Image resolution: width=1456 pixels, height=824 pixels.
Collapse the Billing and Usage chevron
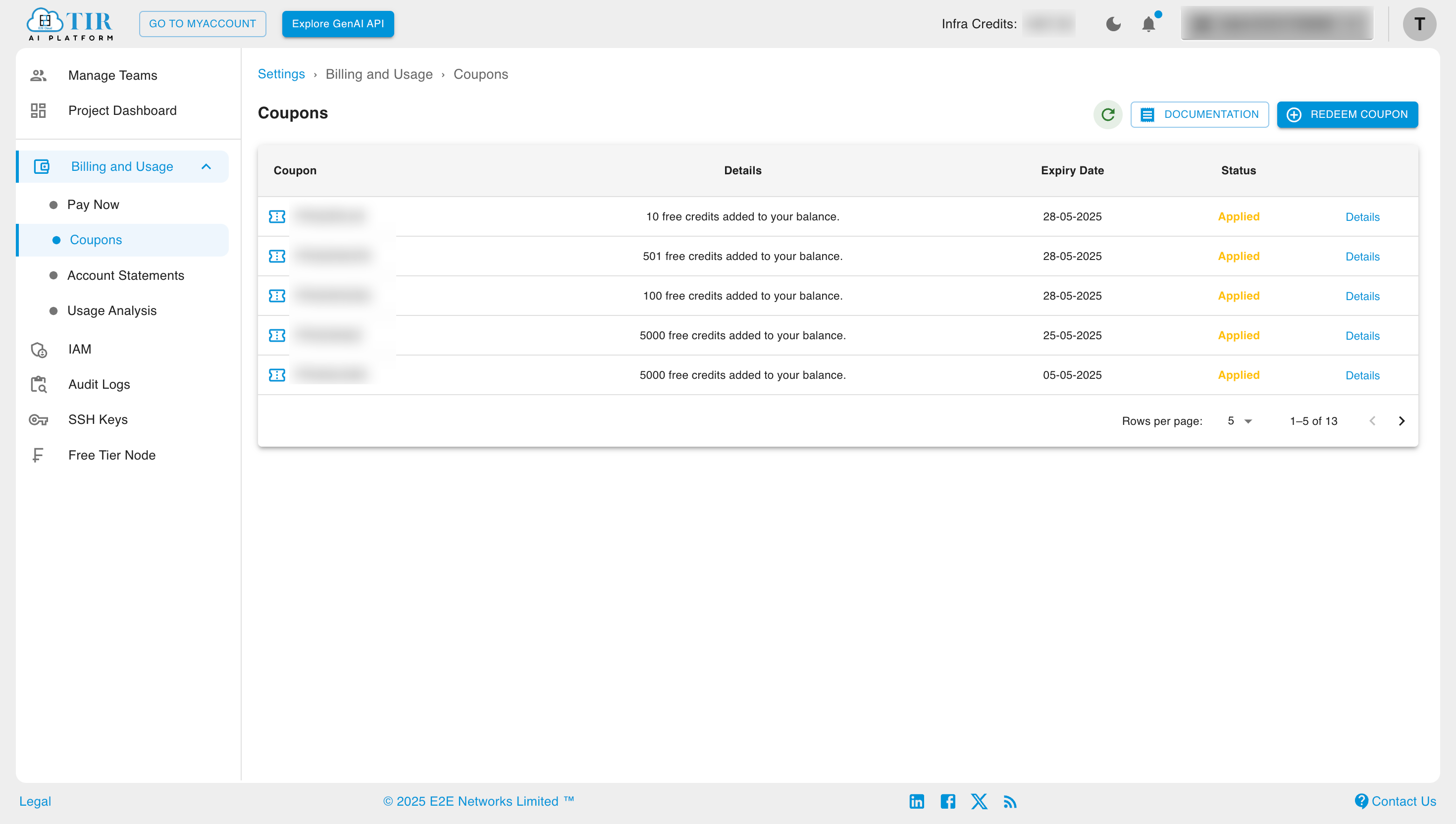coord(206,166)
